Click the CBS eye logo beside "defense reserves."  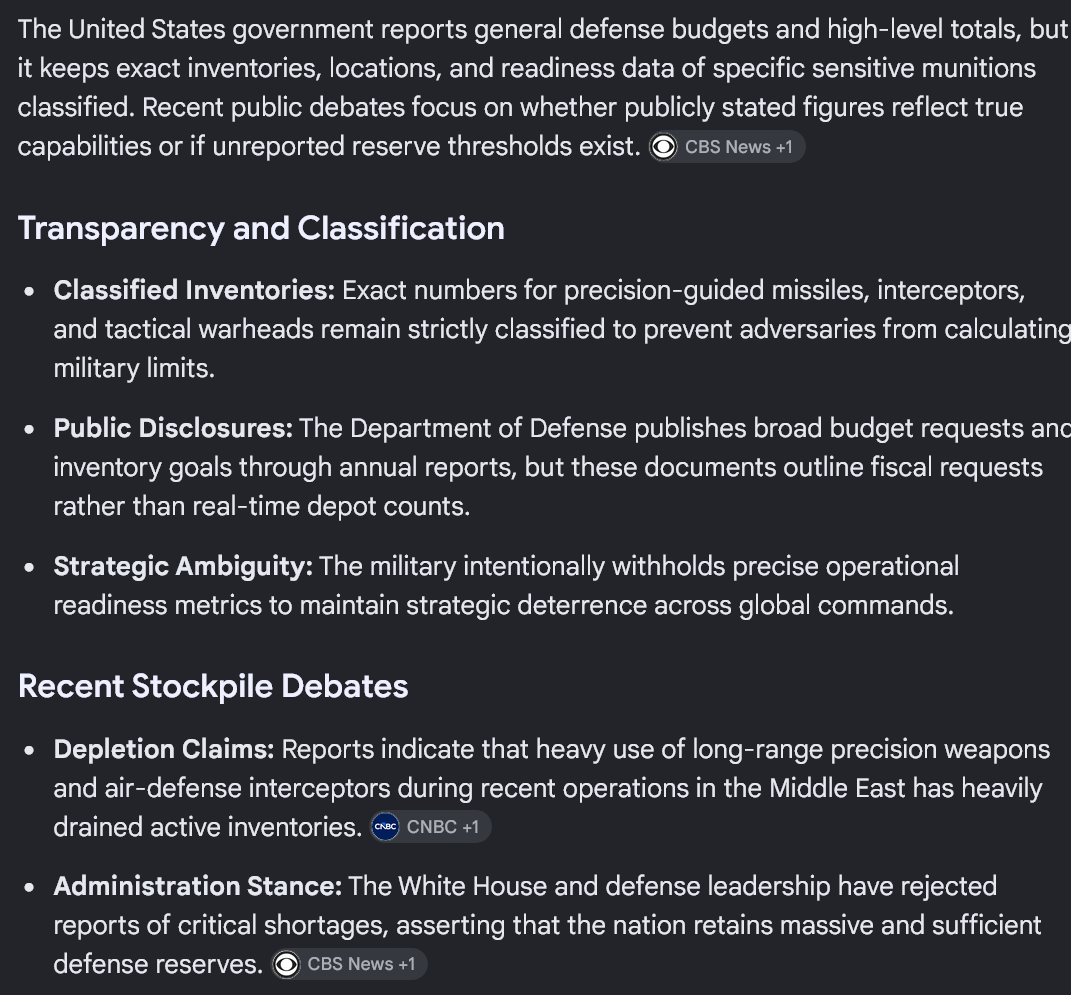point(286,964)
